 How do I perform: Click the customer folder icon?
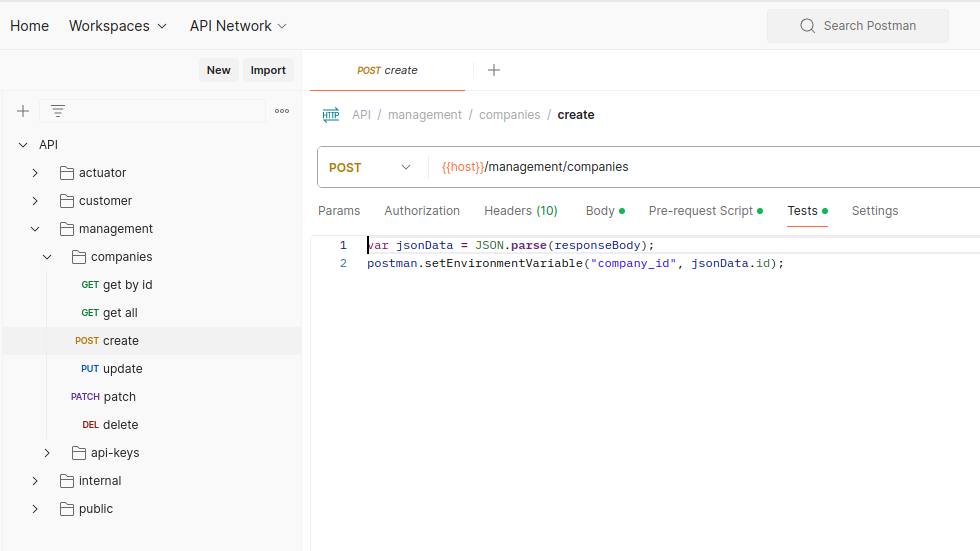pos(67,201)
